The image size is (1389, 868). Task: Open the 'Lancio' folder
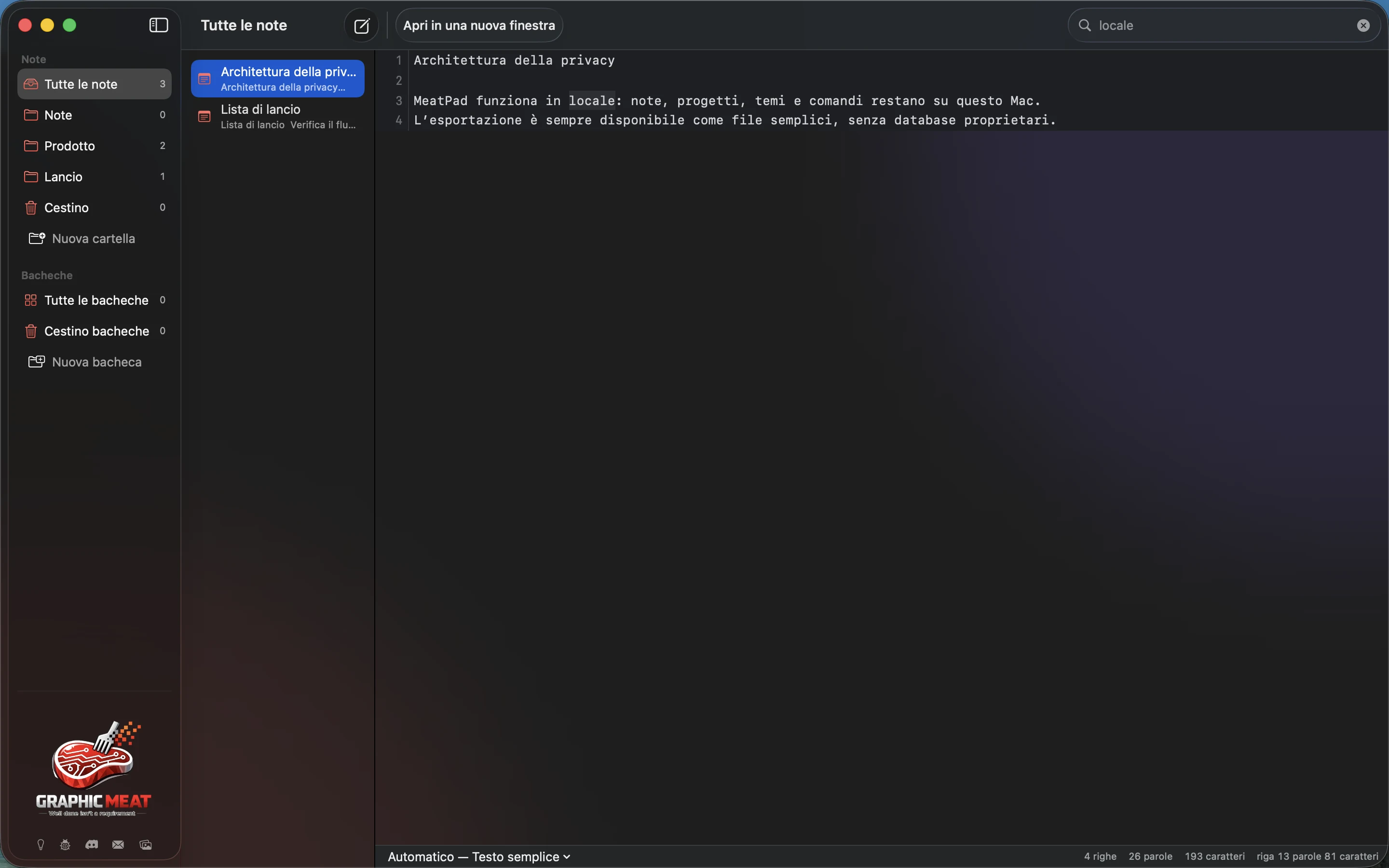pyautogui.click(x=94, y=177)
